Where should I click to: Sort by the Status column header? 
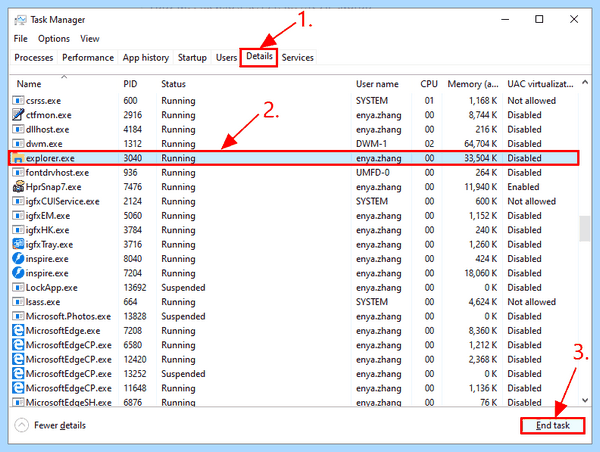[173, 84]
